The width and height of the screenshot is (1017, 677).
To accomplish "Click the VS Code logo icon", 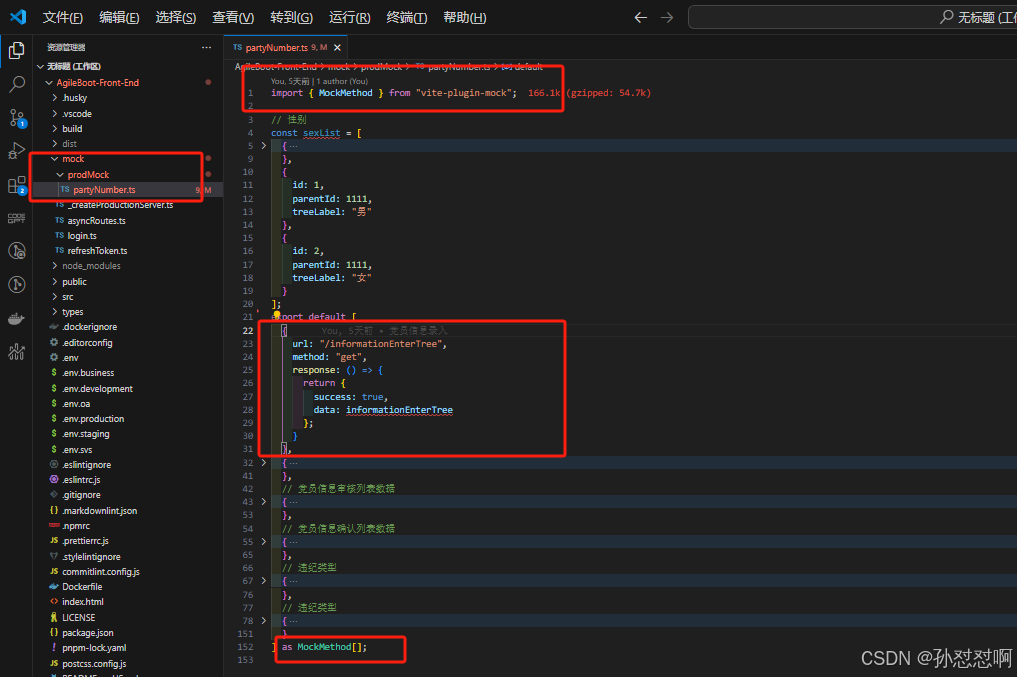I will click(x=18, y=17).
